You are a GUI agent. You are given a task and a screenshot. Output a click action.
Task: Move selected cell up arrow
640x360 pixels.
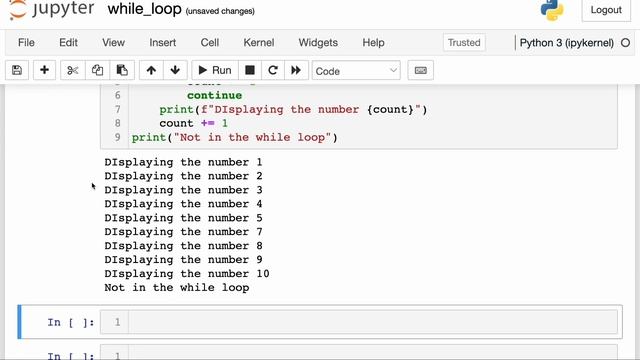point(151,70)
